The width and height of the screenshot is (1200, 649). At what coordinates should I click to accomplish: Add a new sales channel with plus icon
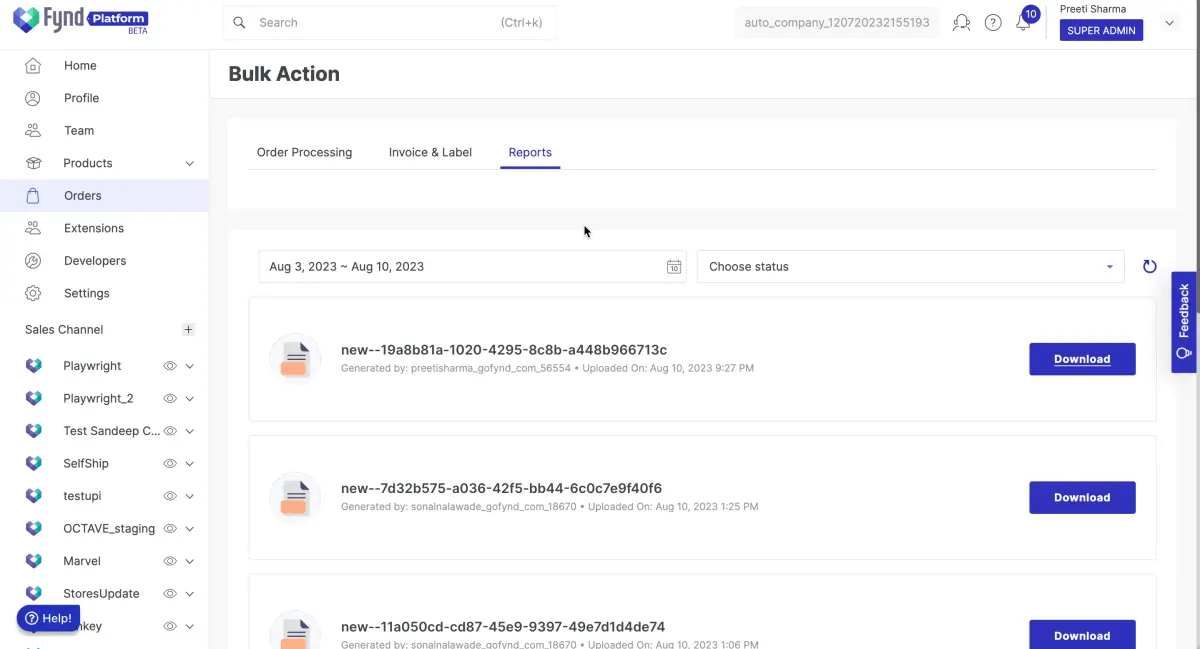(x=188, y=329)
